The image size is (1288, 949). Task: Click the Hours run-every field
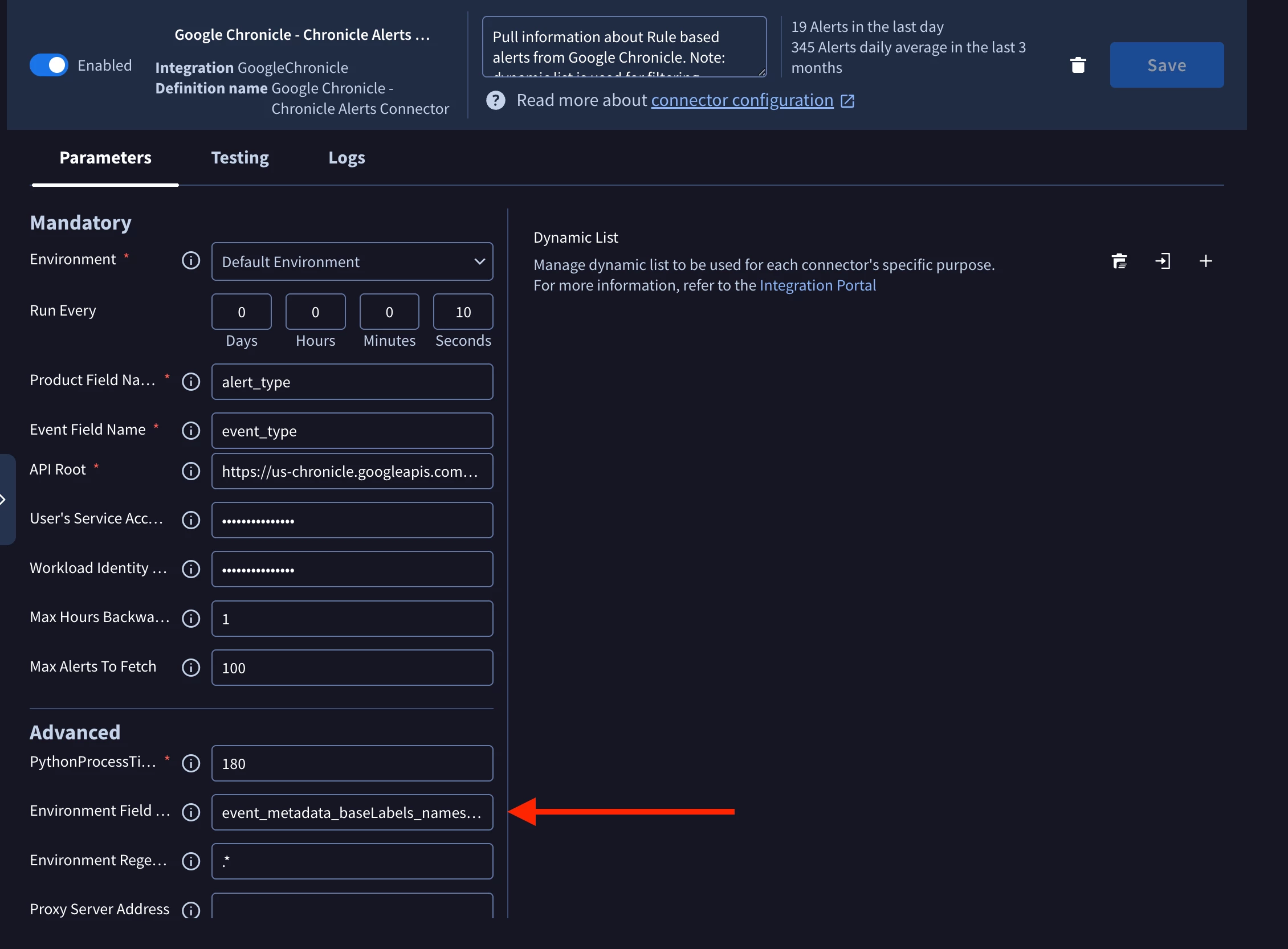click(315, 312)
